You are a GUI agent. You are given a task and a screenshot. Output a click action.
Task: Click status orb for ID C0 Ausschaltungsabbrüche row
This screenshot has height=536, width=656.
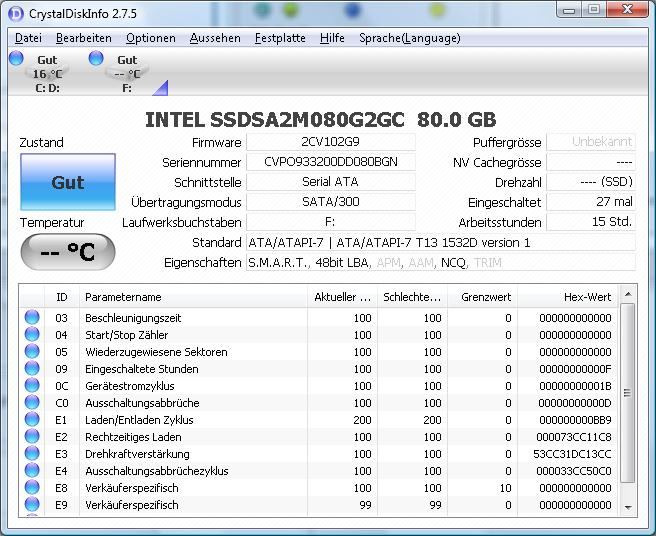[x=32, y=402]
